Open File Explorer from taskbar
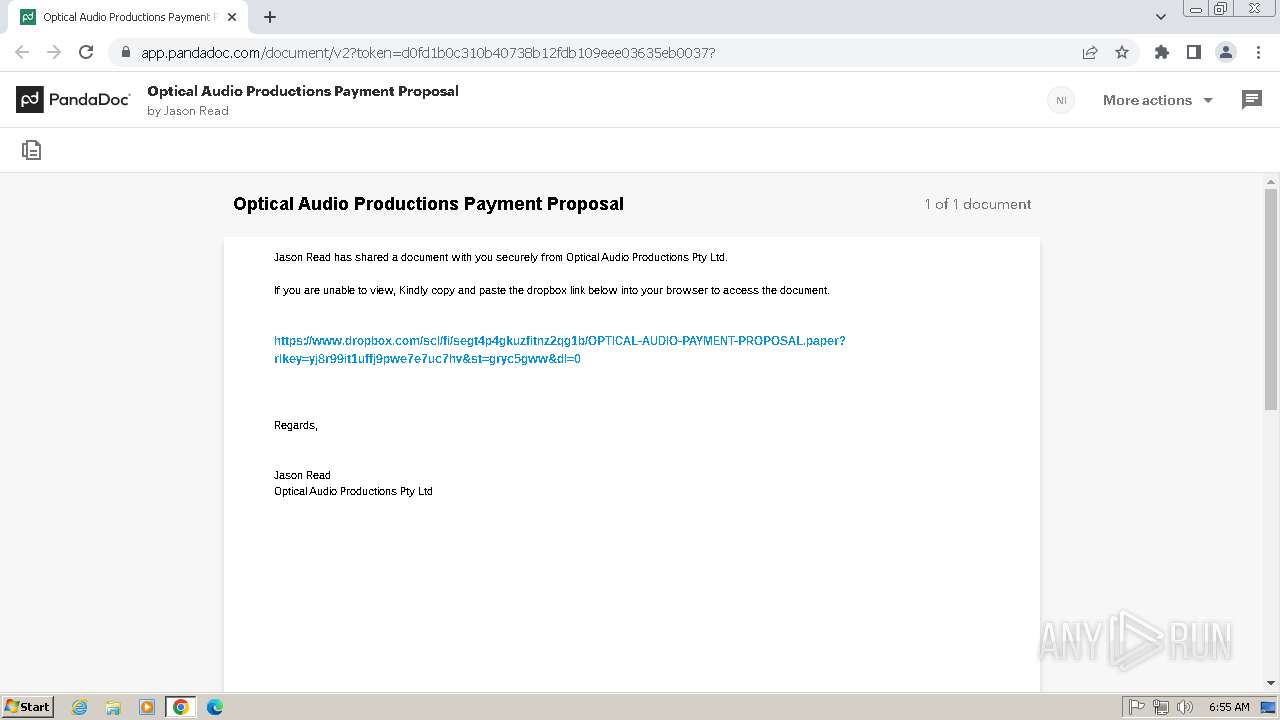The width and height of the screenshot is (1280, 720). 113,707
